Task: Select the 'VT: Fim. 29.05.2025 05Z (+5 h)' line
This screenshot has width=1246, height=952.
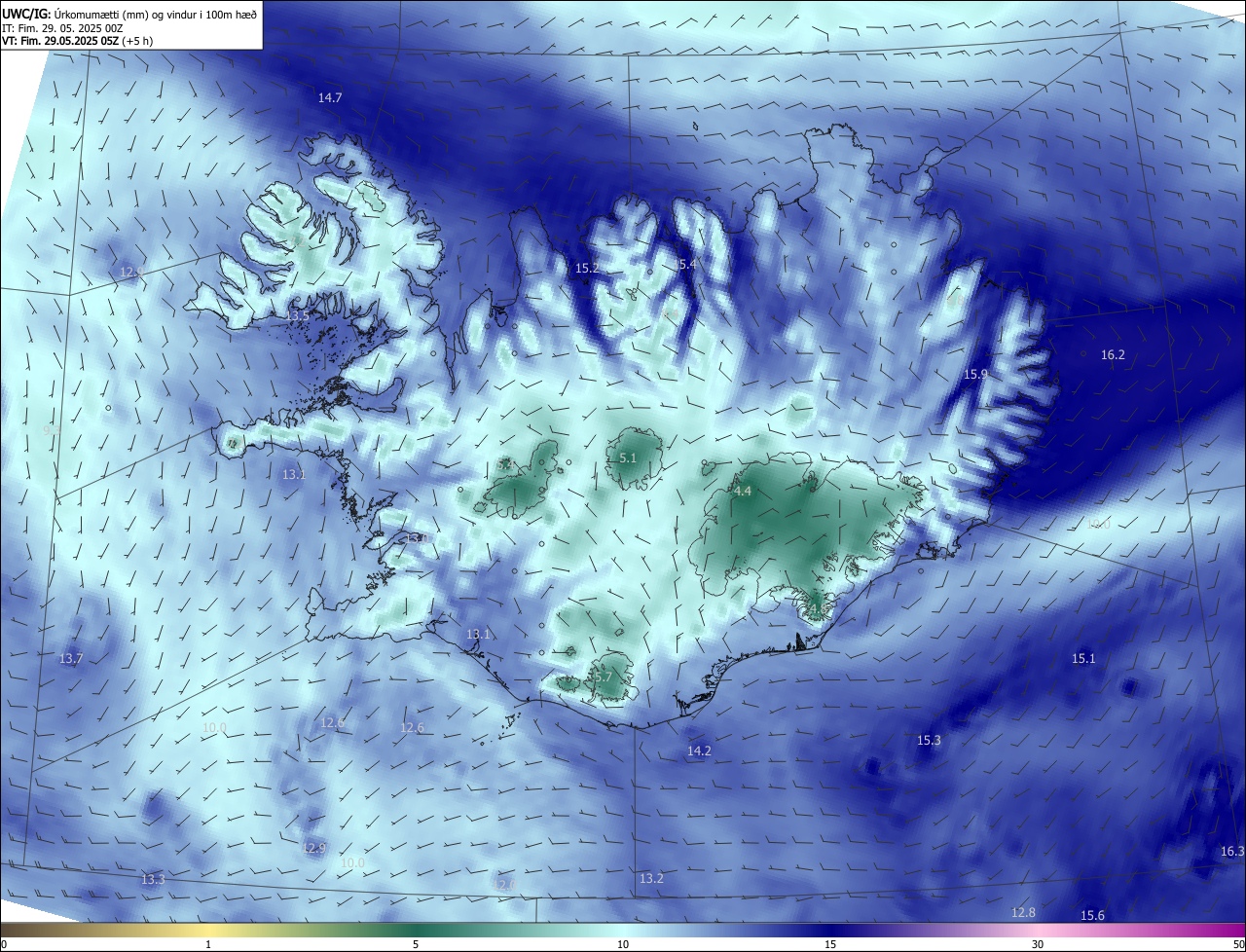Action: point(77,41)
